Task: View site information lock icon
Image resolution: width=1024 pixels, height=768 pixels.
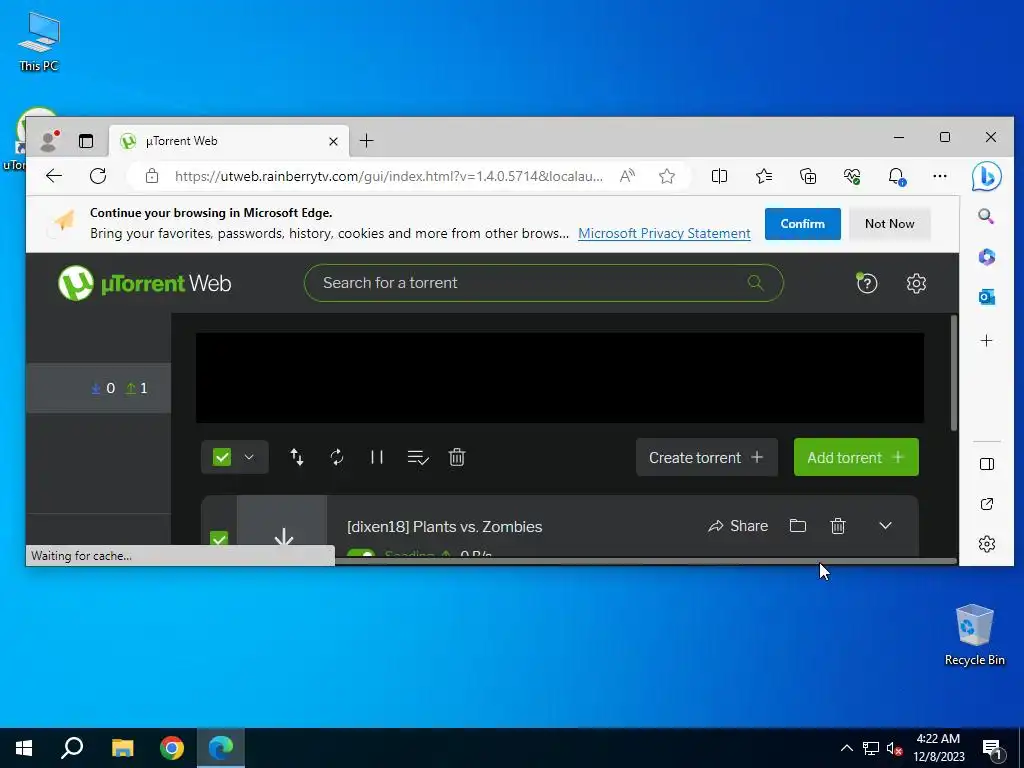Action: (x=152, y=176)
